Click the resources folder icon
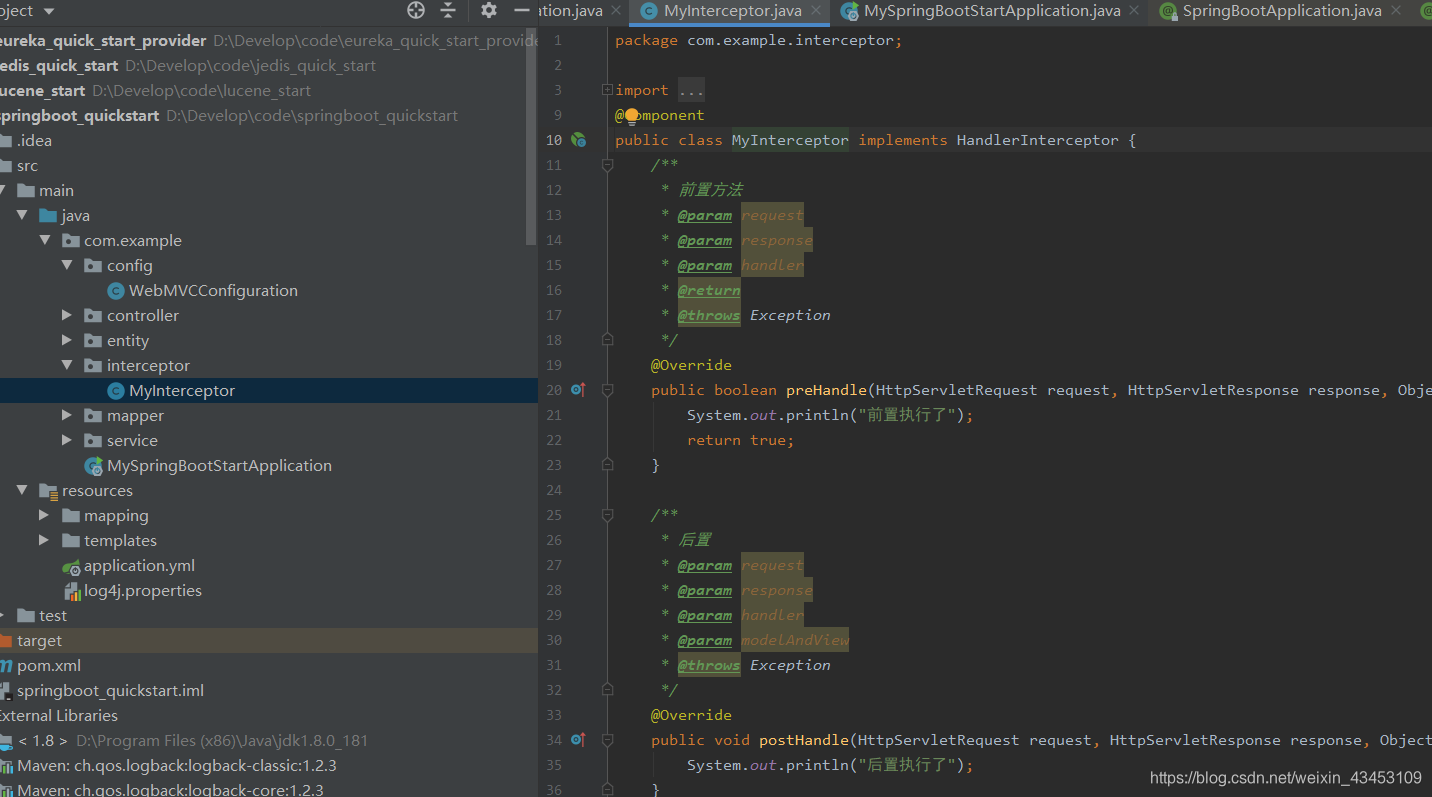The height and width of the screenshot is (797, 1432). [48, 491]
